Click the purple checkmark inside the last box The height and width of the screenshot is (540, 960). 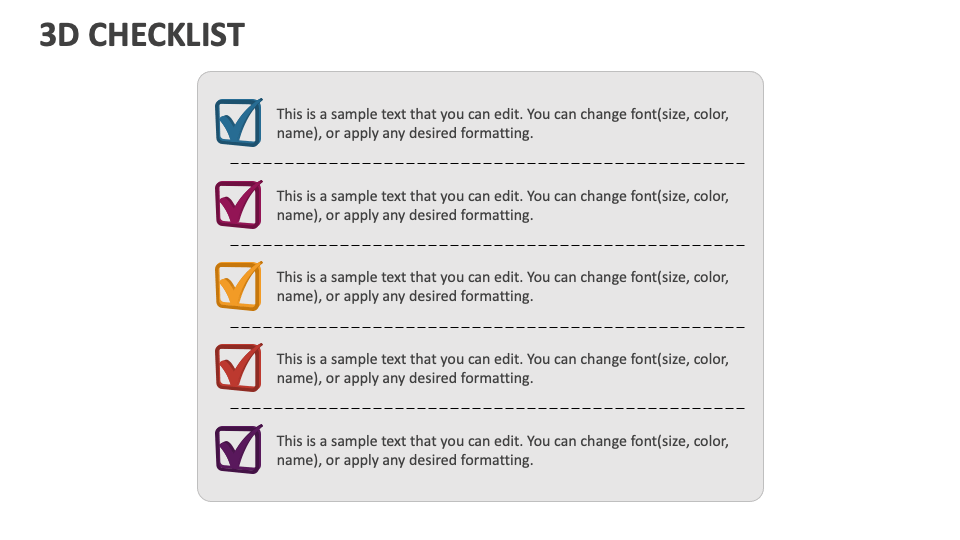pos(239,447)
